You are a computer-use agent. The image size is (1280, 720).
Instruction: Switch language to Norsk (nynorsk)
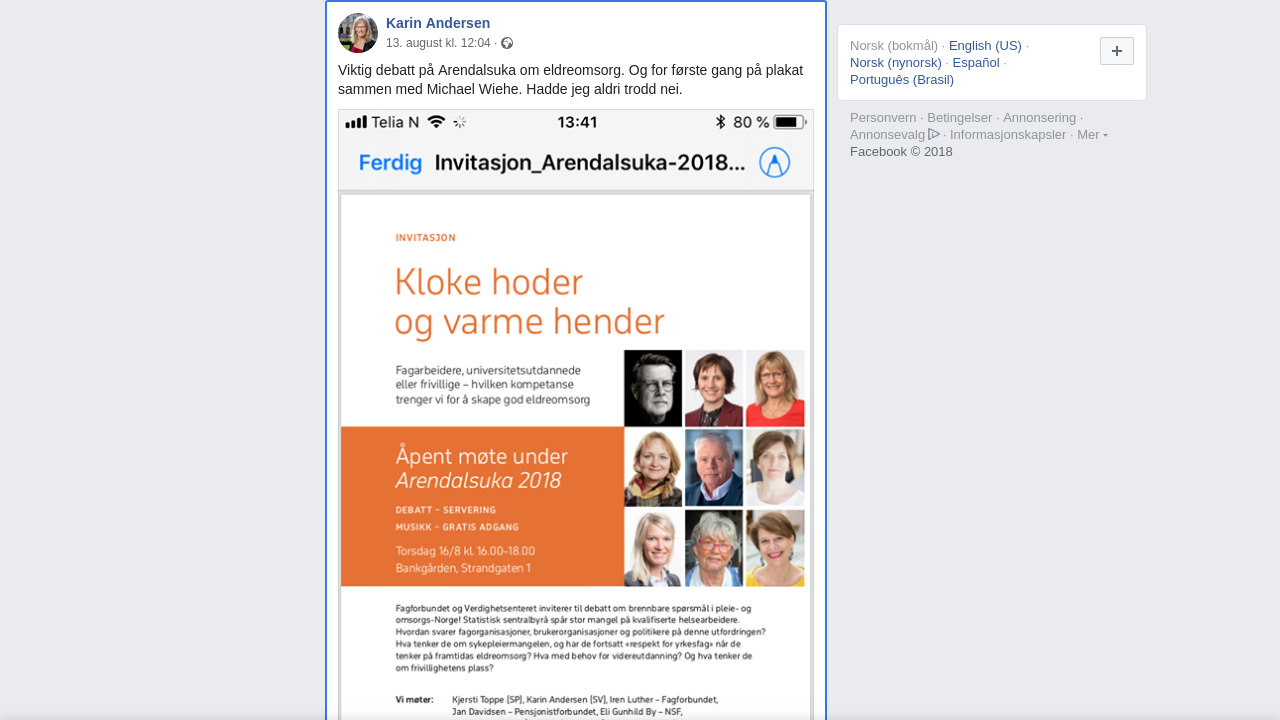[x=896, y=63]
